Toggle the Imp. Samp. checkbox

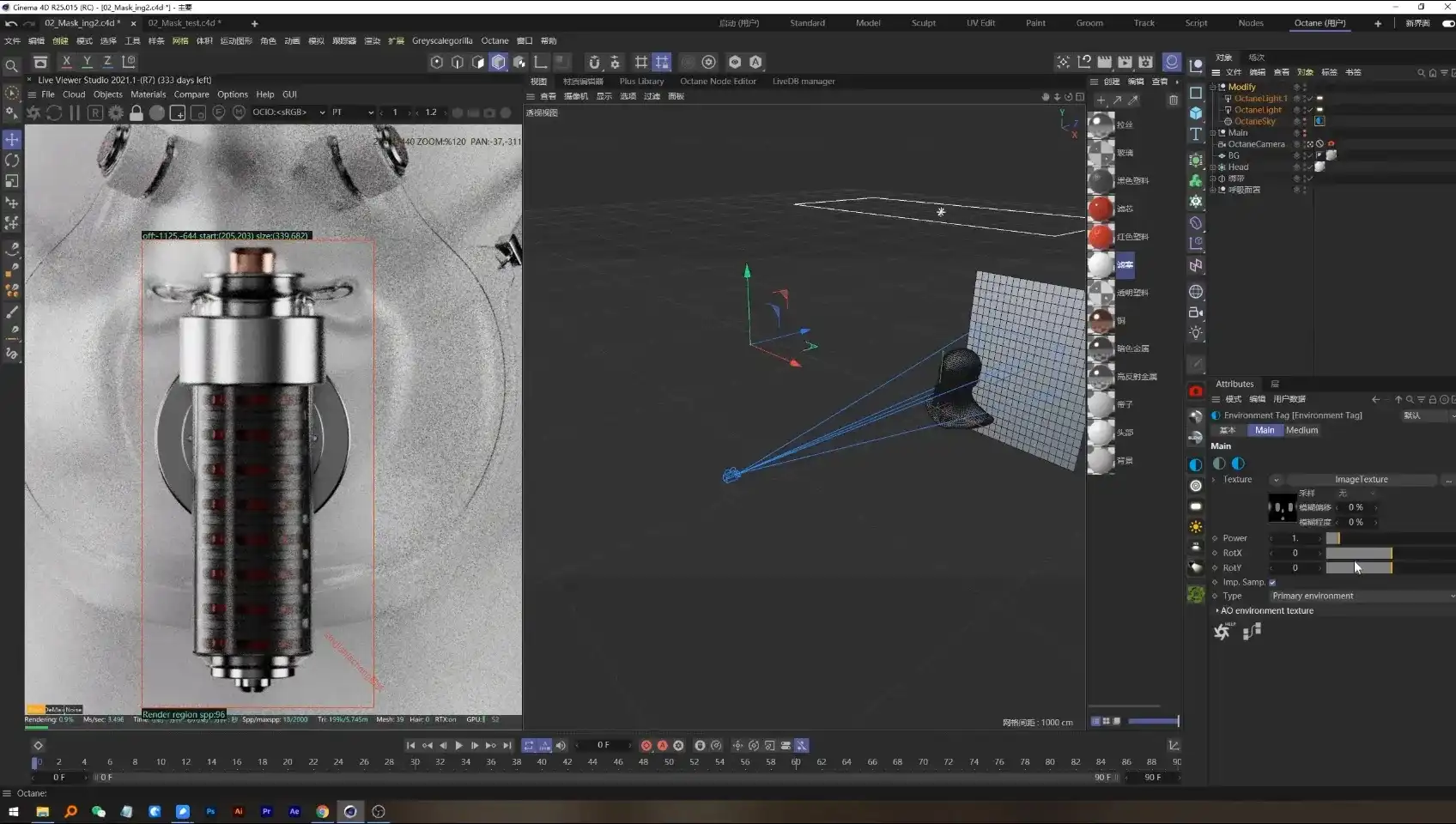coord(1272,583)
